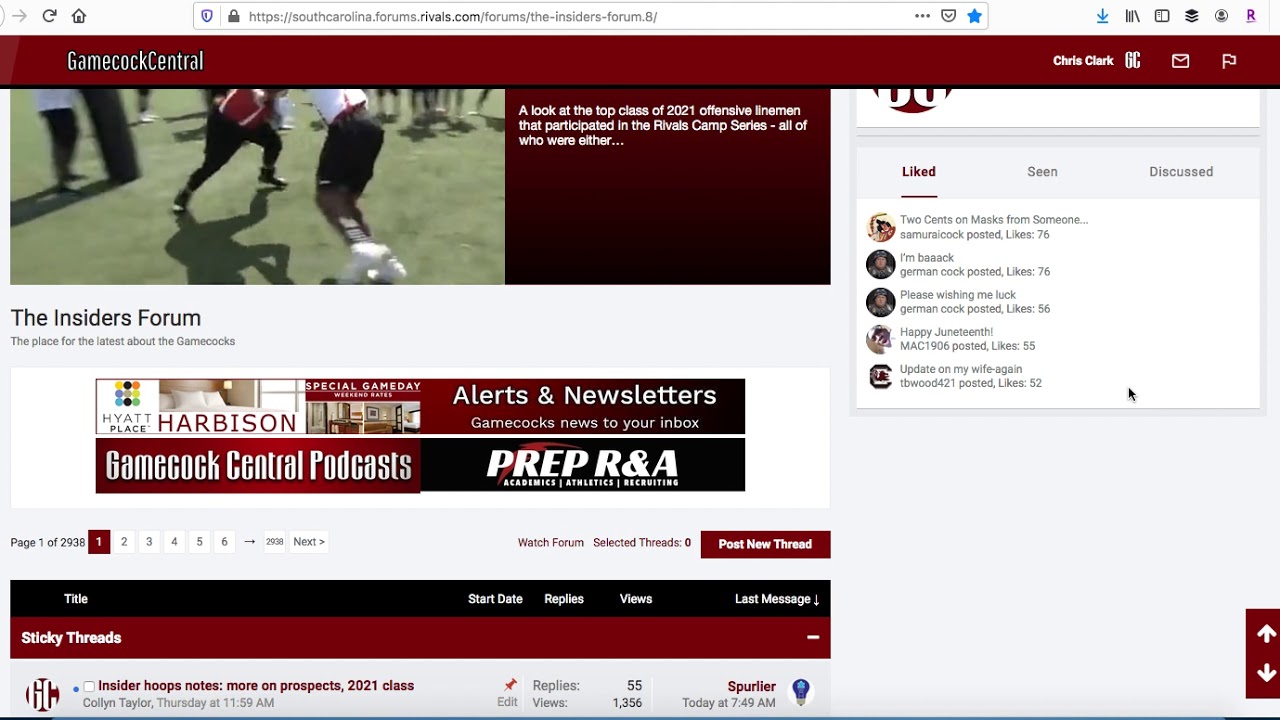The height and width of the screenshot is (720, 1280).
Task: Click Post New Thread button
Action: point(765,544)
